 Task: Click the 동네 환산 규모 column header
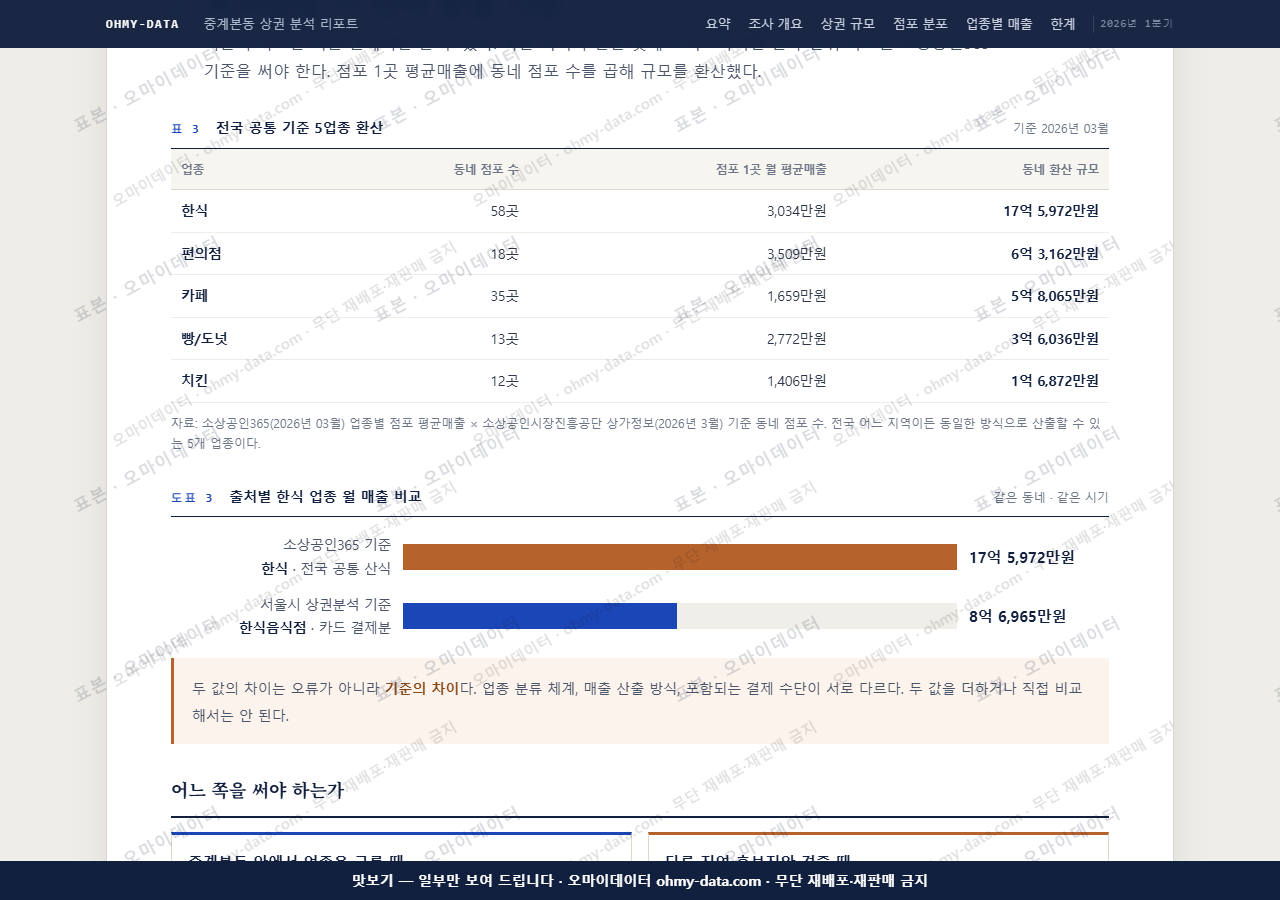[1060, 169]
